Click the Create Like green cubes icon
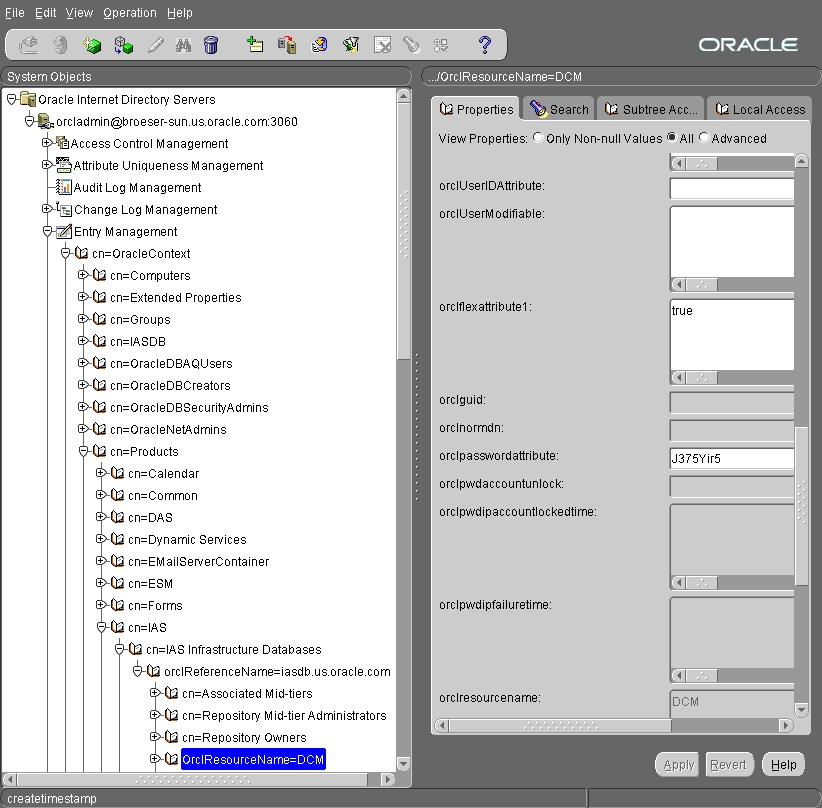Viewport: 822px width, 808px height. tap(124, 45)
